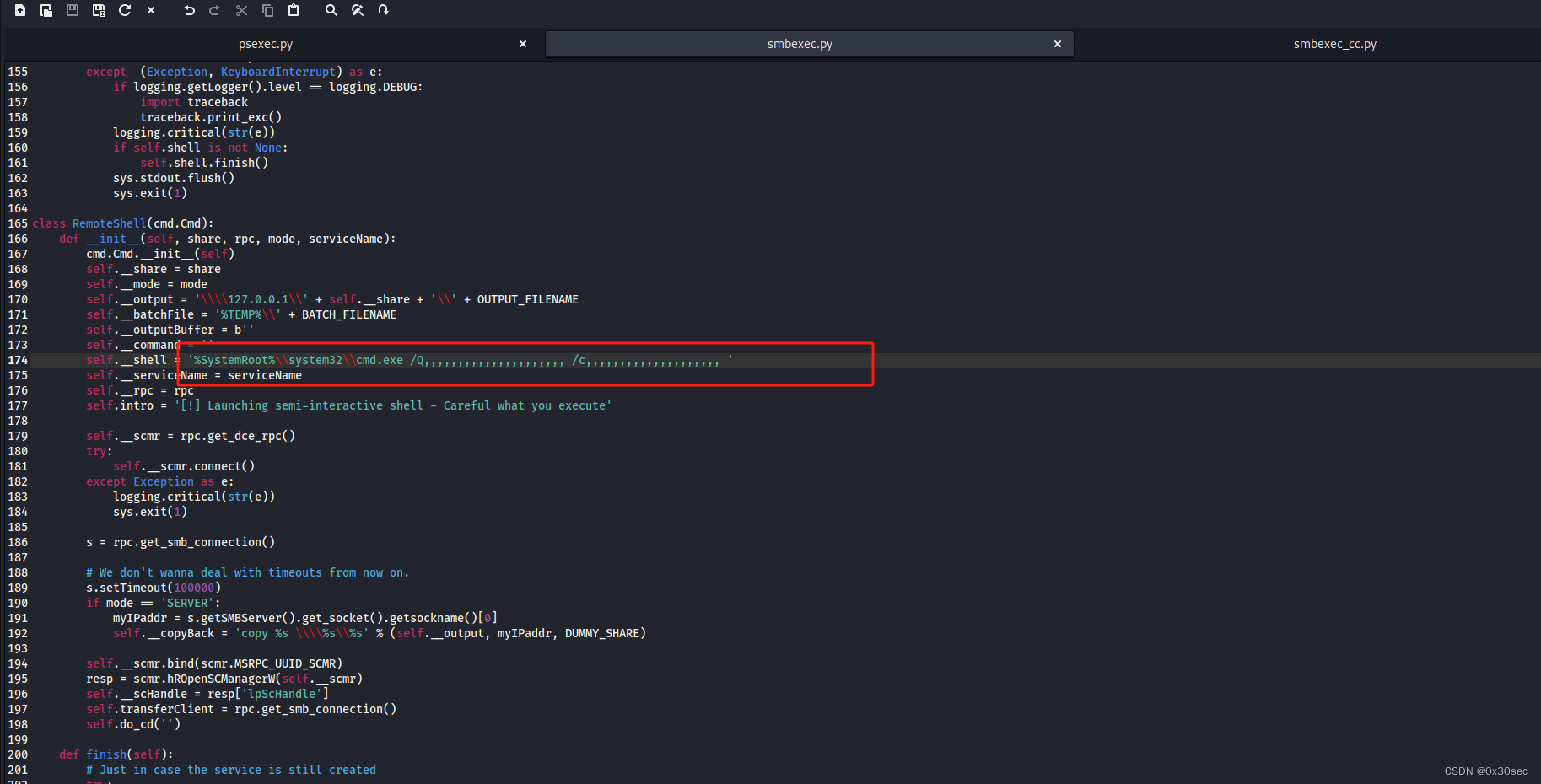The height and width of the screenshot is (784, 1541).
Task: Click 's.setTimeout(100000)' line
Action: (x=154, y=588)
